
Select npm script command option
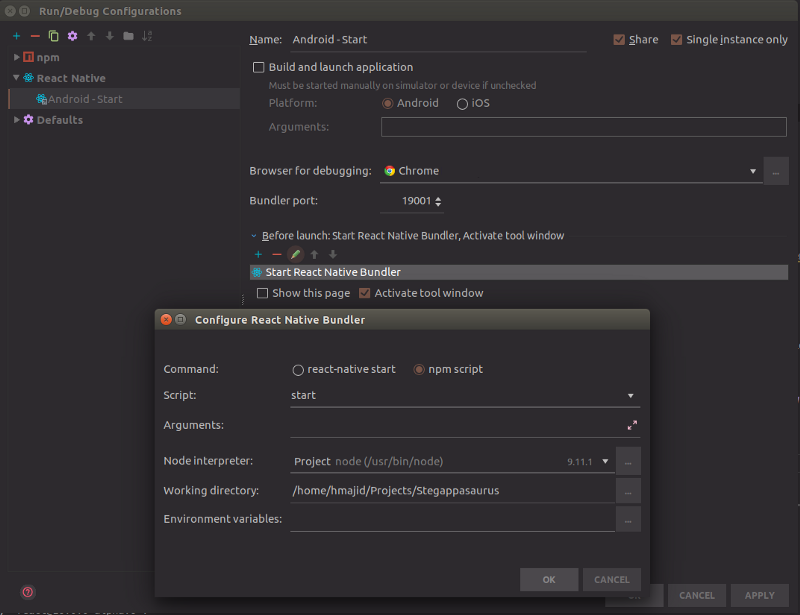[x=419, y=370]
